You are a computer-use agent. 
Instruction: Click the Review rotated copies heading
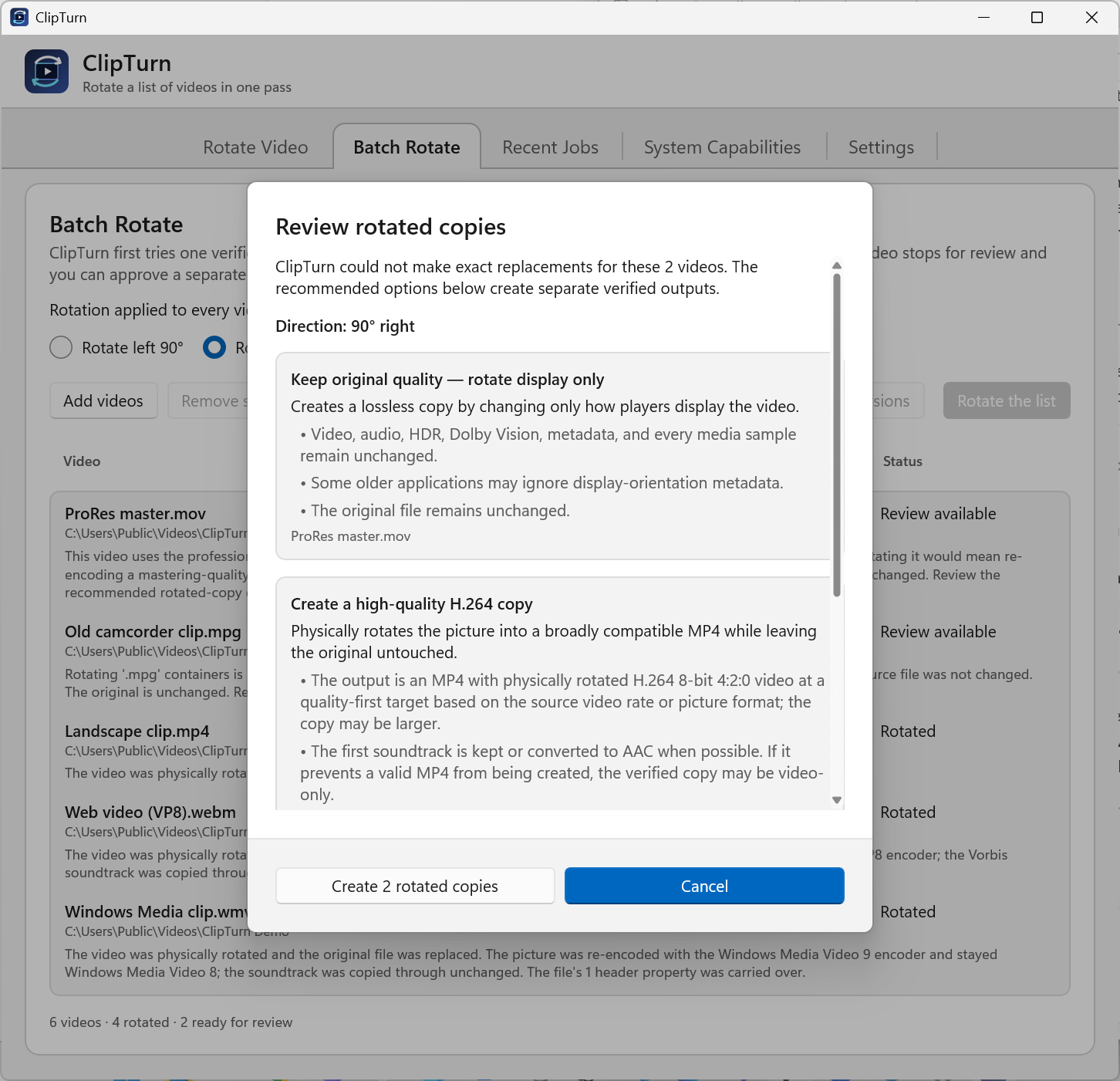390,227
